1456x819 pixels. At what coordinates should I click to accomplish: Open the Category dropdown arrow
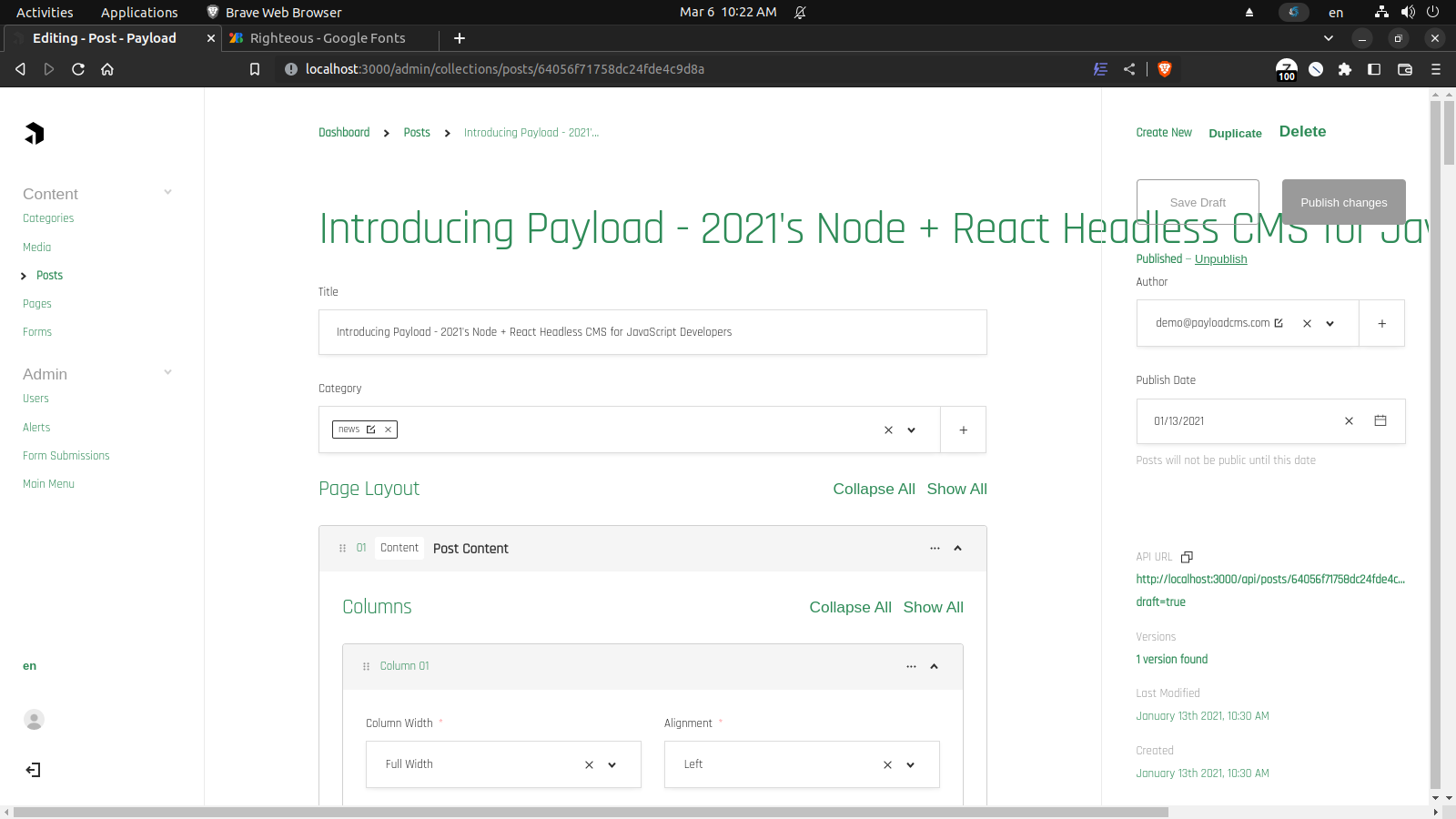(911, 430)
